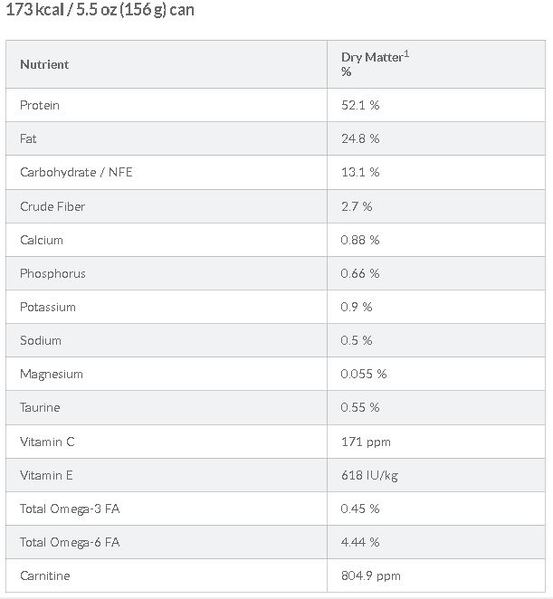The width and height of the screenshot is (553, 599).
Task: Click the Sodium 0.5 % value
Action: [356, 340]
